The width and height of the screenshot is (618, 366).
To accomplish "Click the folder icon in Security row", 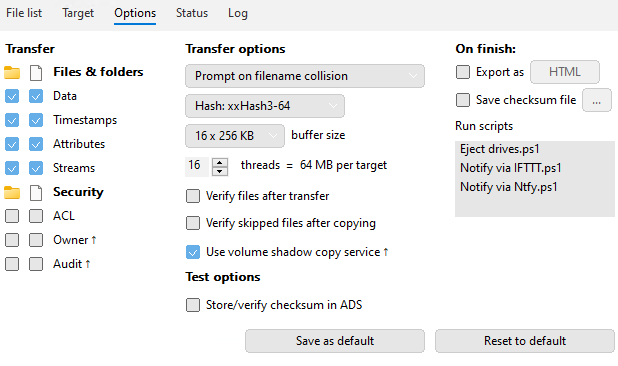I will tap(12, 193).
